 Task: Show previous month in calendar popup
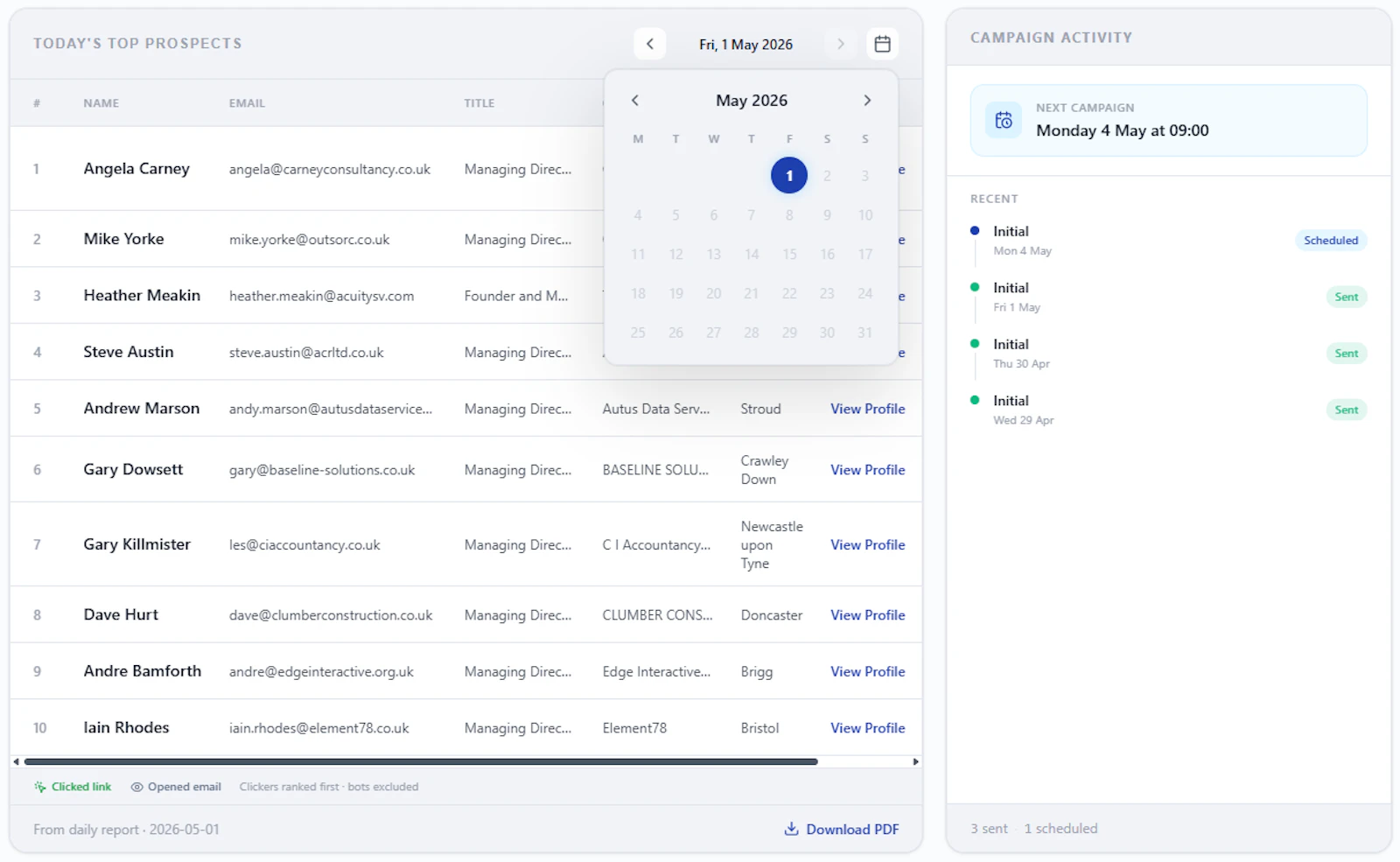(635, 101)
